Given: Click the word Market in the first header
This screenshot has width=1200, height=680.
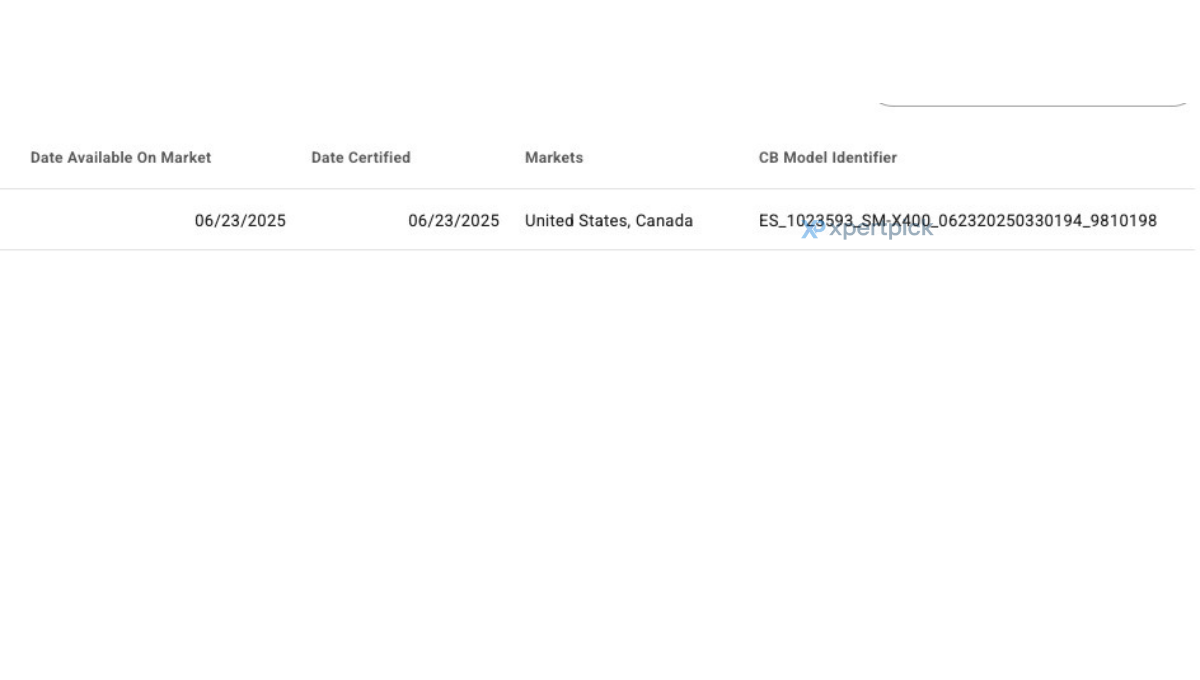Looking at the screenshot, I should click(186, 157).
